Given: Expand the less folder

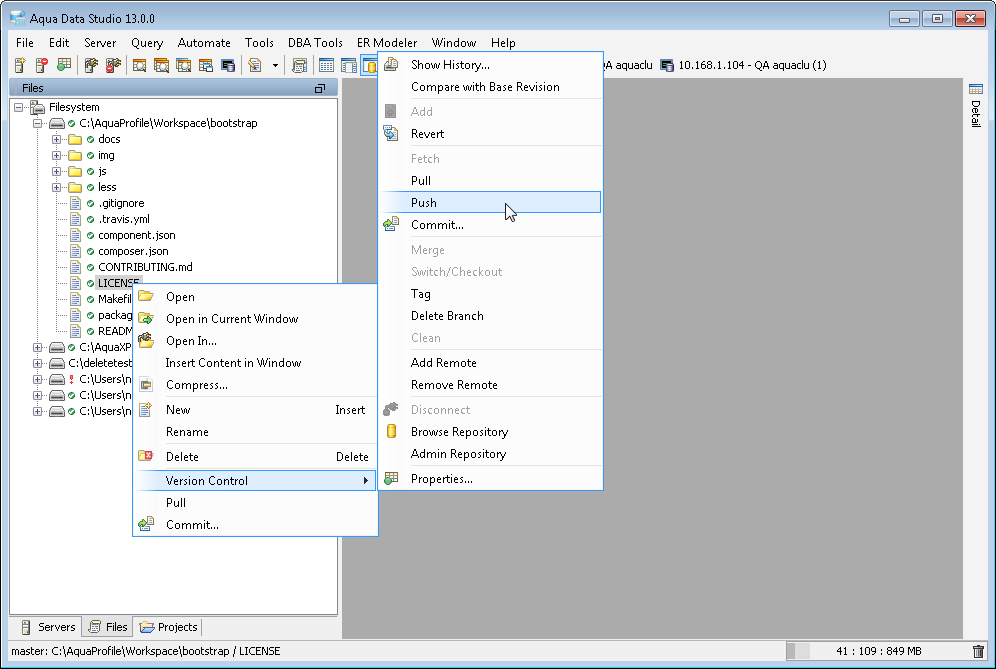Looking at the screenshot, I should (x=57, y=187).
